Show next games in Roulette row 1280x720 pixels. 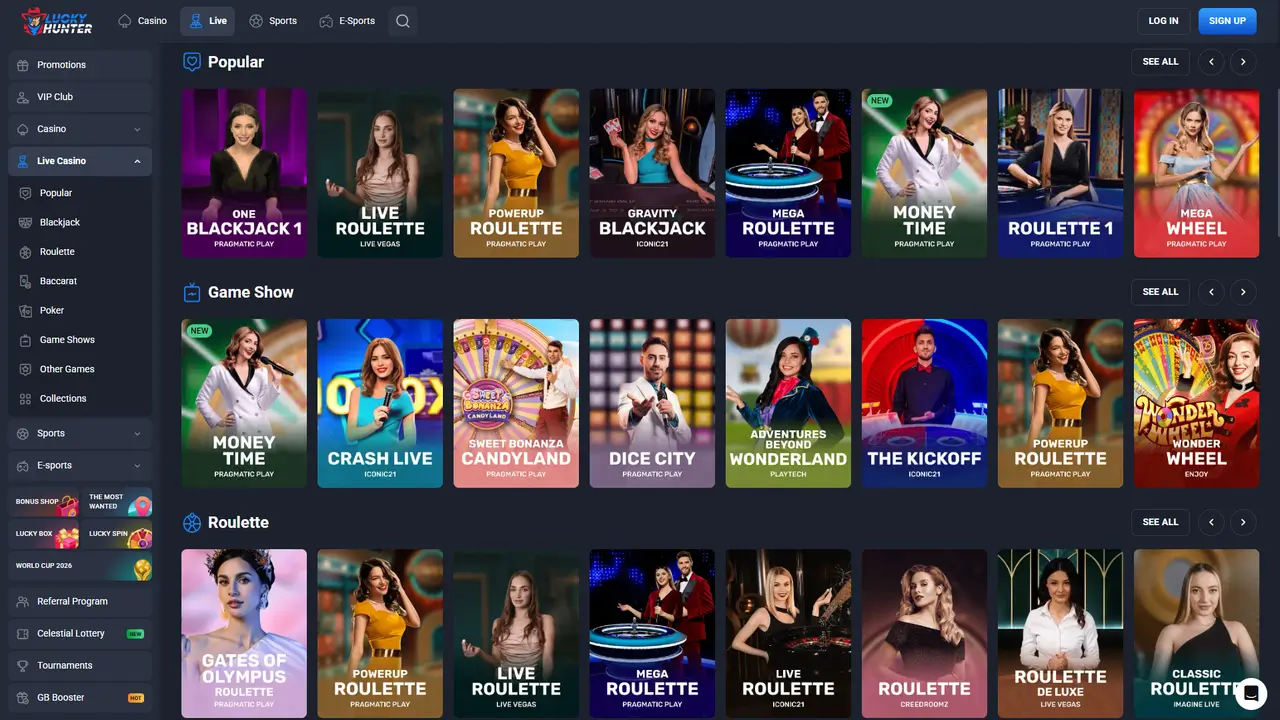1243,522
